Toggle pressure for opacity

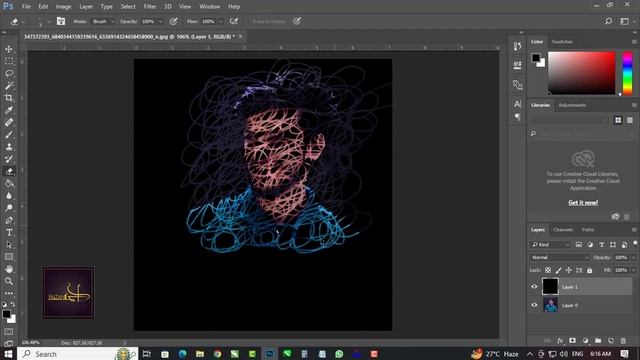173,21
